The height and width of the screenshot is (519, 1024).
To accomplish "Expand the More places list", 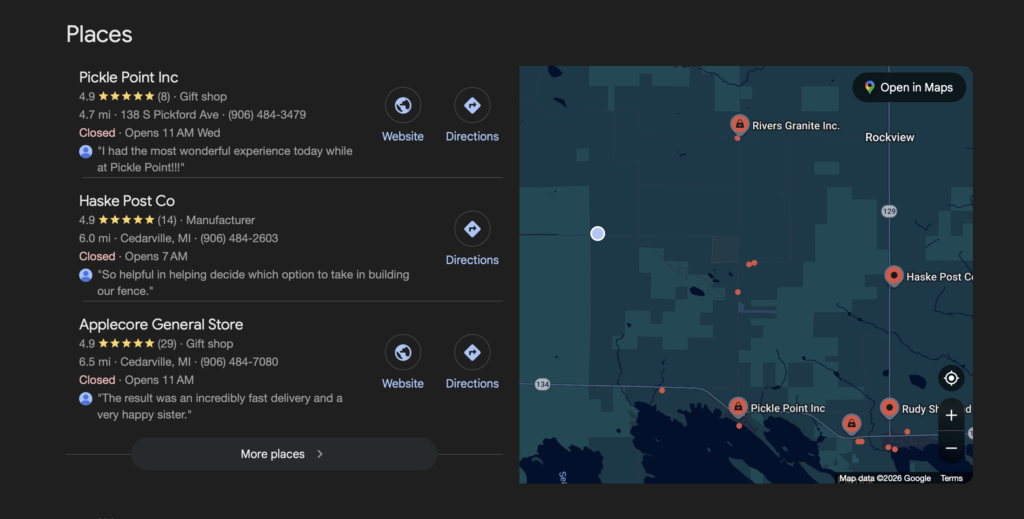I will 284,454.
